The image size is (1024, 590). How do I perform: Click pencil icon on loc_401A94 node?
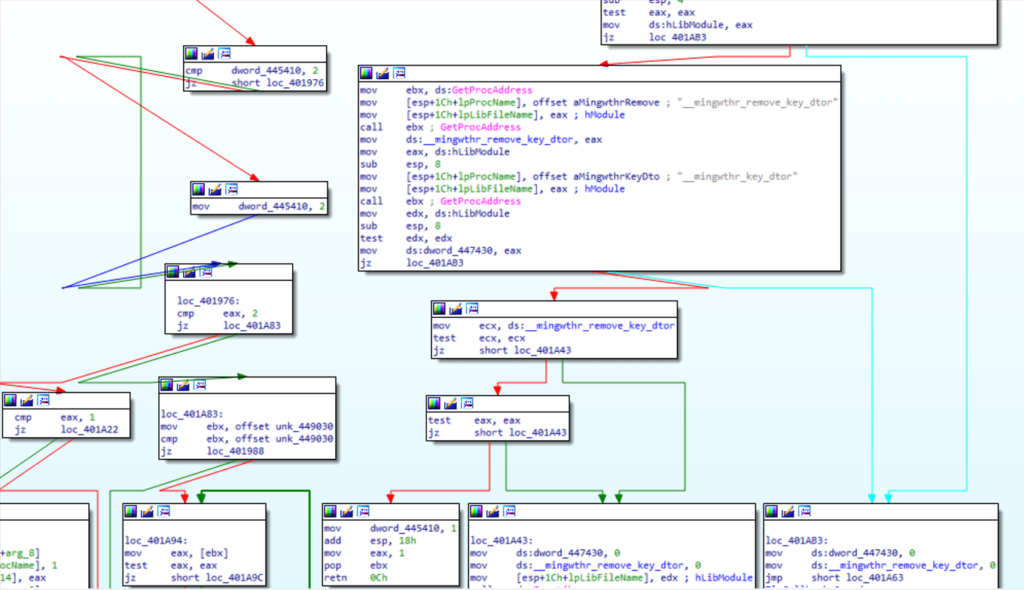(148, 511)
